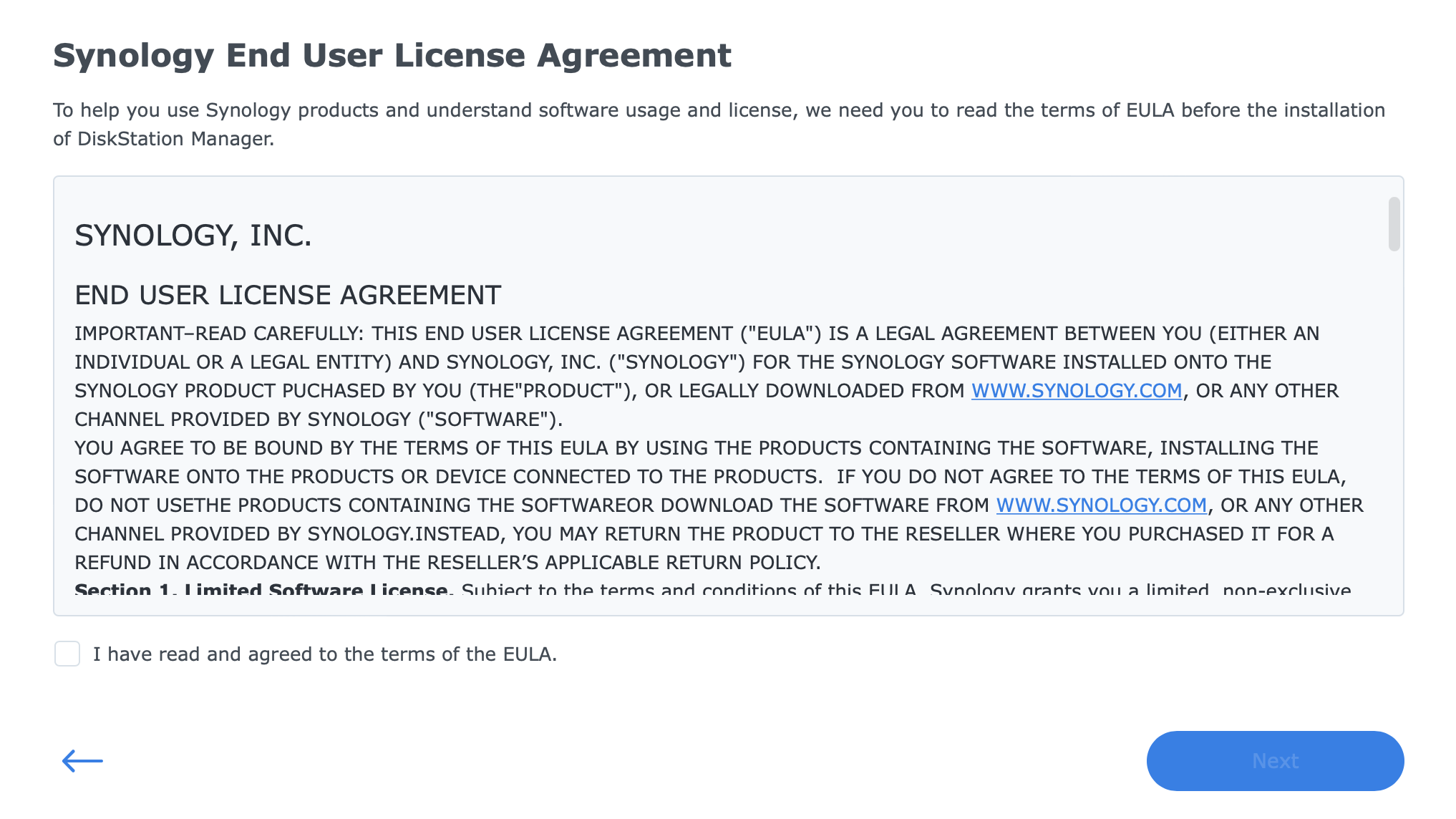Click the label 'I have read and agreed' text

tap(324, 654)
